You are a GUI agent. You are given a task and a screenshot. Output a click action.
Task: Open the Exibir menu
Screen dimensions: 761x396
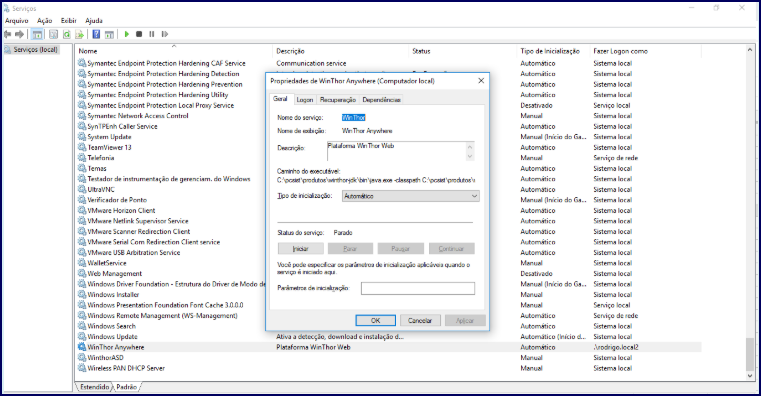[x=69, y=20]
